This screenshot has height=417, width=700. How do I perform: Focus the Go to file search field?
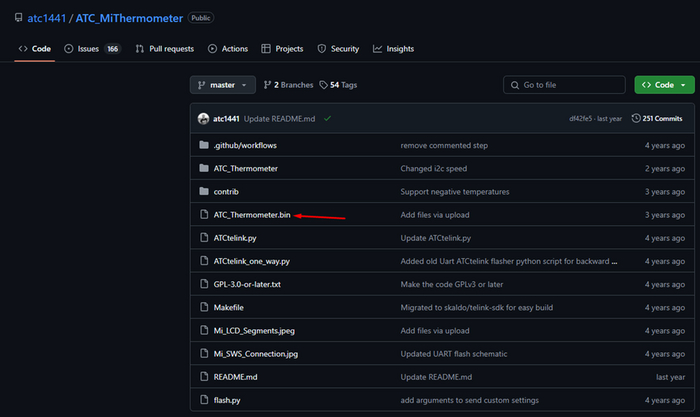click(x=564, y=85)
